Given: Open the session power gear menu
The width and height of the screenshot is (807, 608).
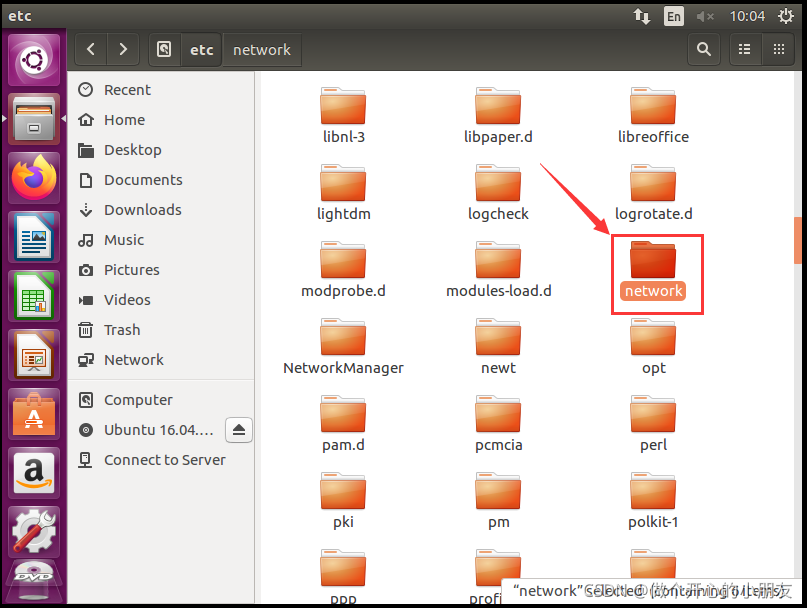Looking at the screenshot, I should 786,16.
